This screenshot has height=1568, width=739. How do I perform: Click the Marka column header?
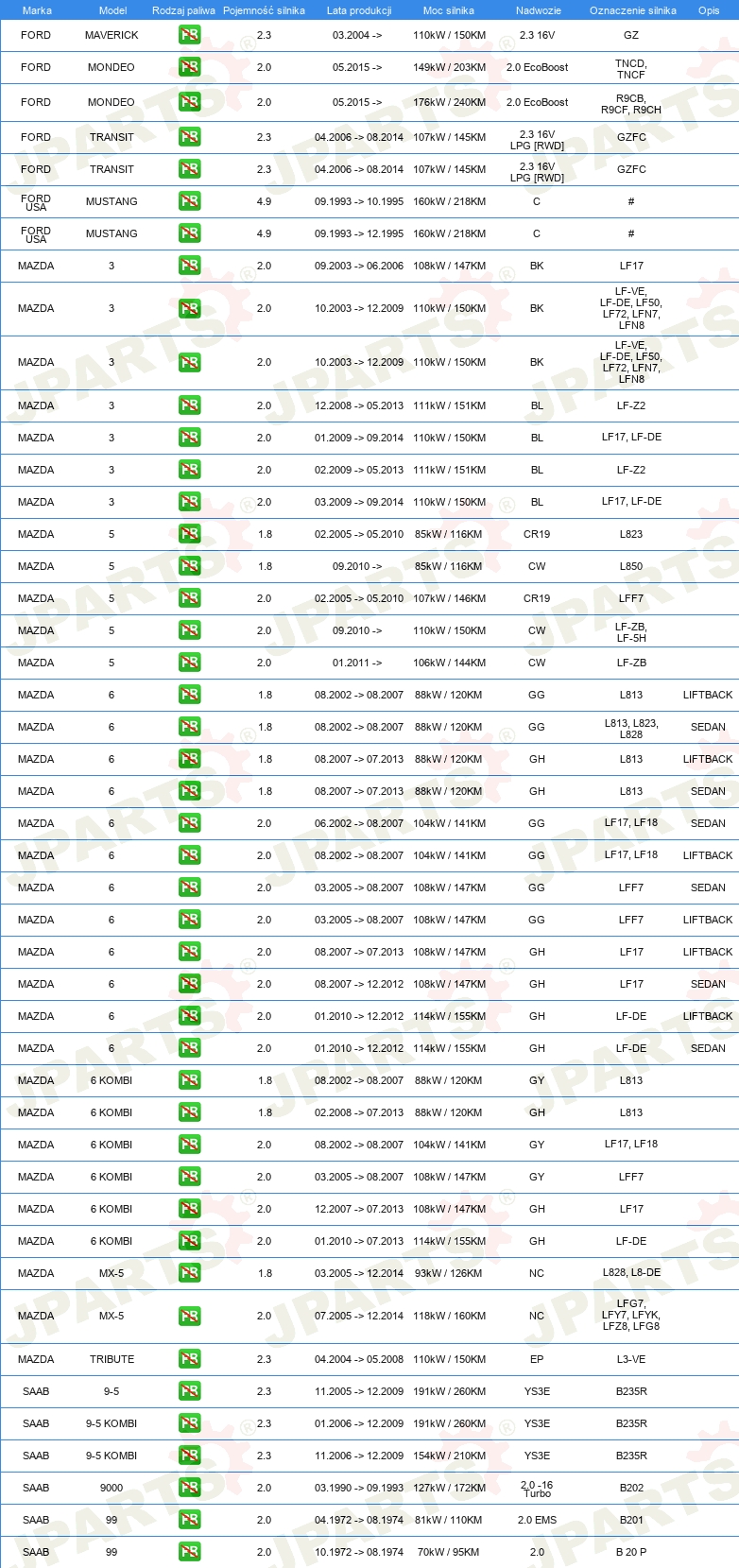click(37, 10)
